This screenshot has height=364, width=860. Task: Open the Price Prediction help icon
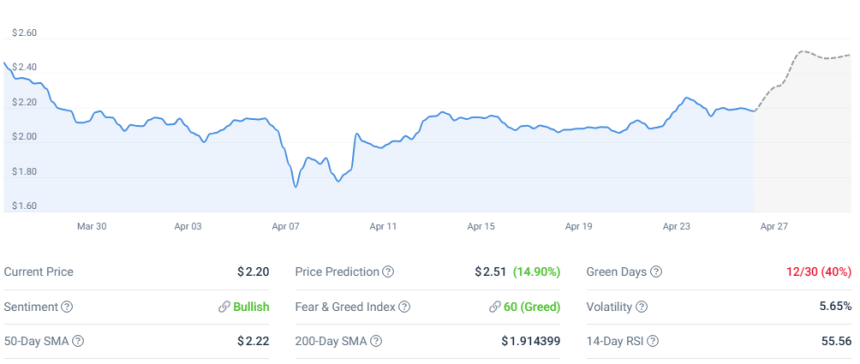[388, 272]
